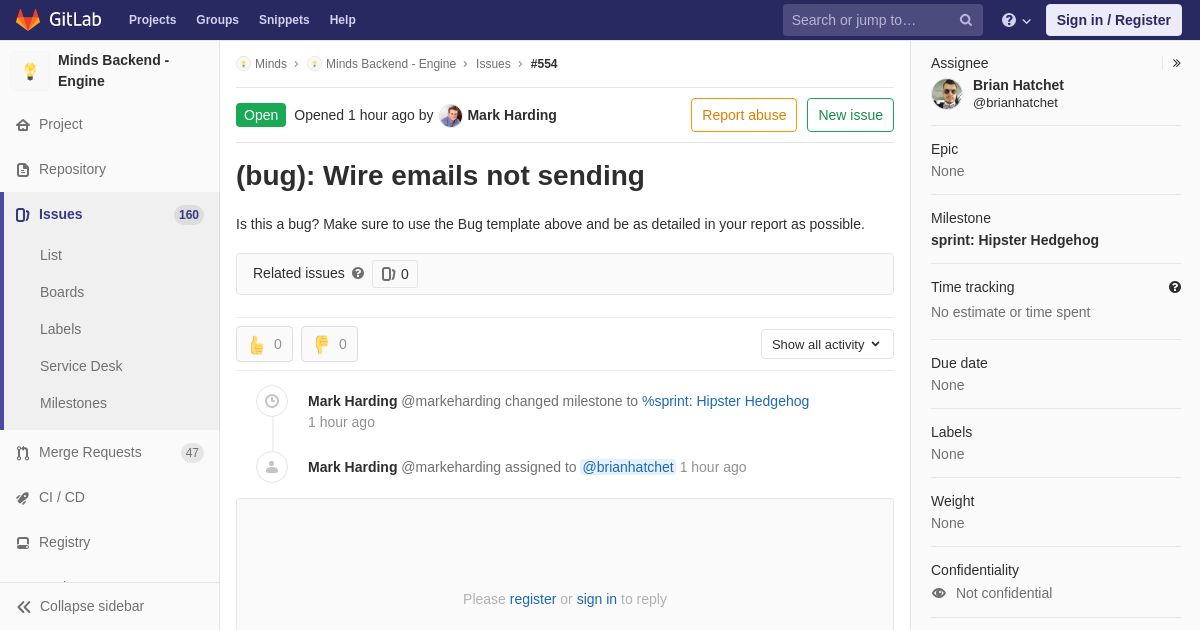Open Snippets in top navbar
Image resolution: width=1200 pixels, height=630 pixels.
pos(284,20)
